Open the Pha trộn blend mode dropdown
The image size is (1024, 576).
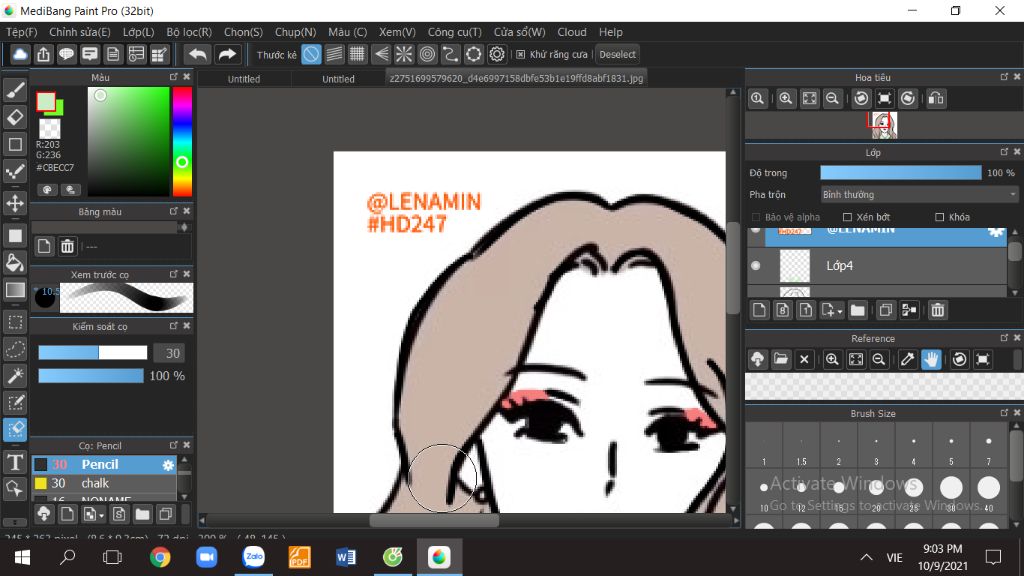(x=918, y=195)
